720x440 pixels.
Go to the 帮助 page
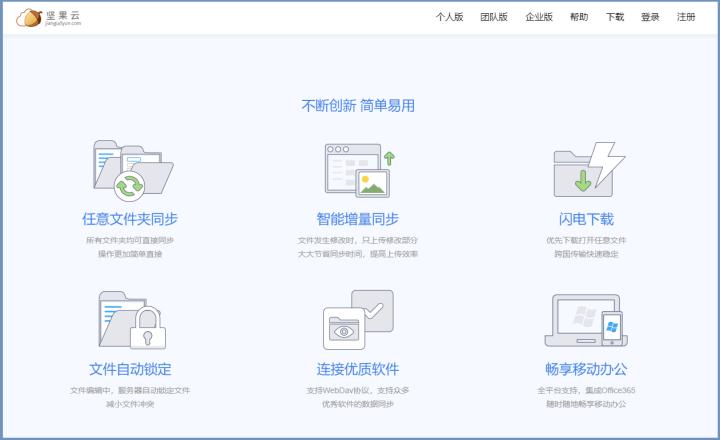coord(579,17)
